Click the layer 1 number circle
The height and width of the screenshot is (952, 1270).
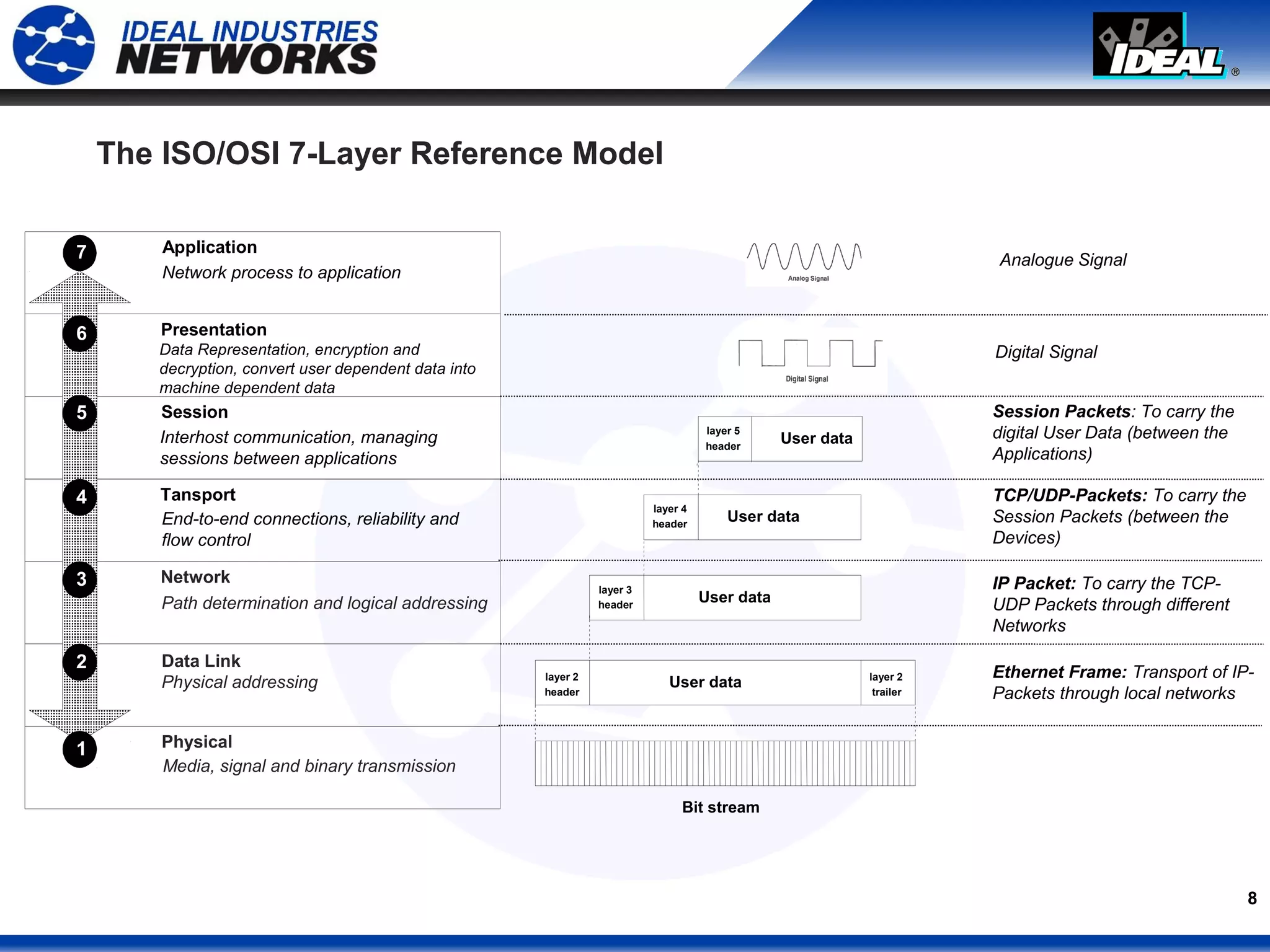80,750
